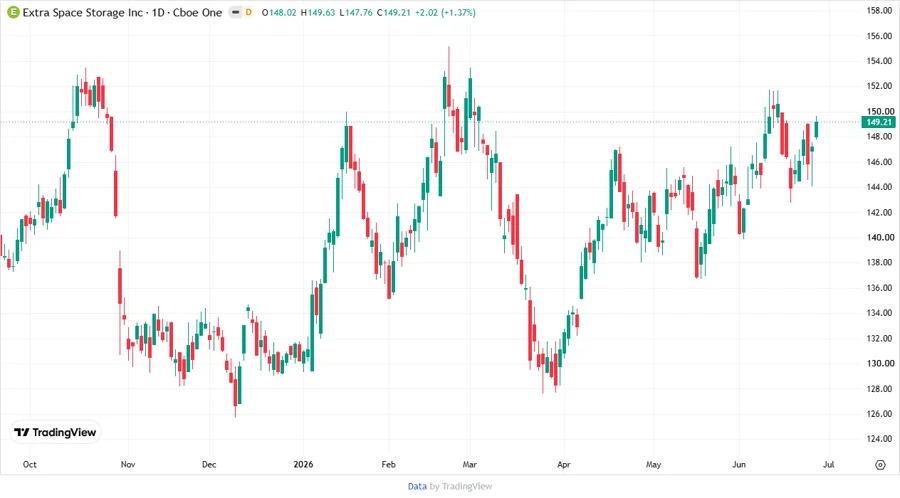Click the Apr label on time axis
This screenshot has height=498, width=900.
point(564,464)
